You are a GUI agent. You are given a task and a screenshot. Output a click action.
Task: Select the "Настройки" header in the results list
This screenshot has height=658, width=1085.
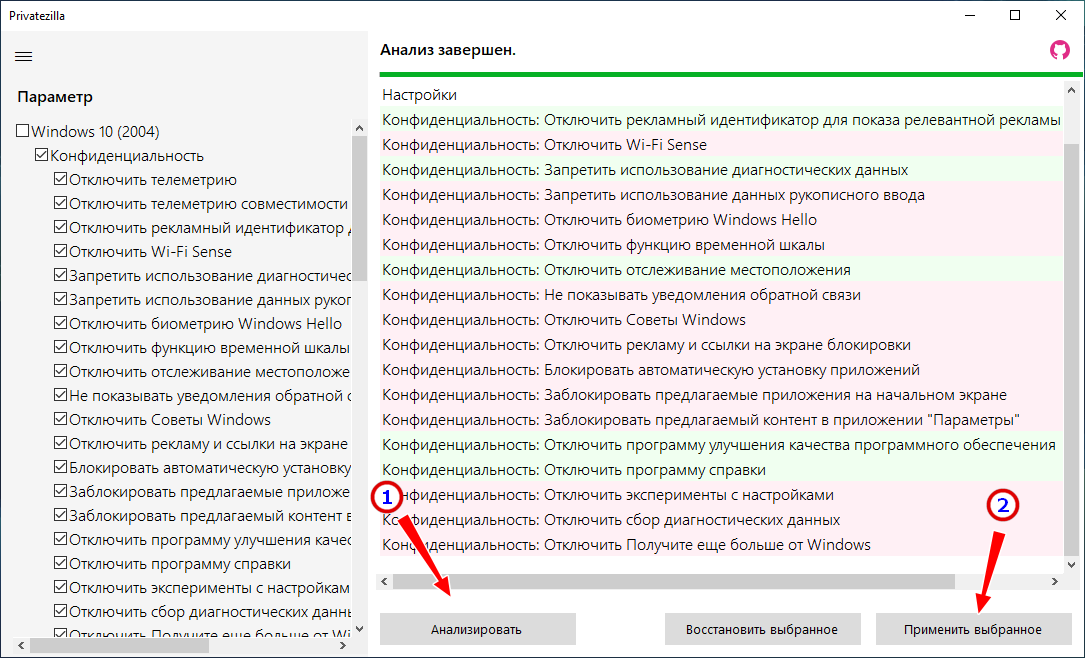721,95
